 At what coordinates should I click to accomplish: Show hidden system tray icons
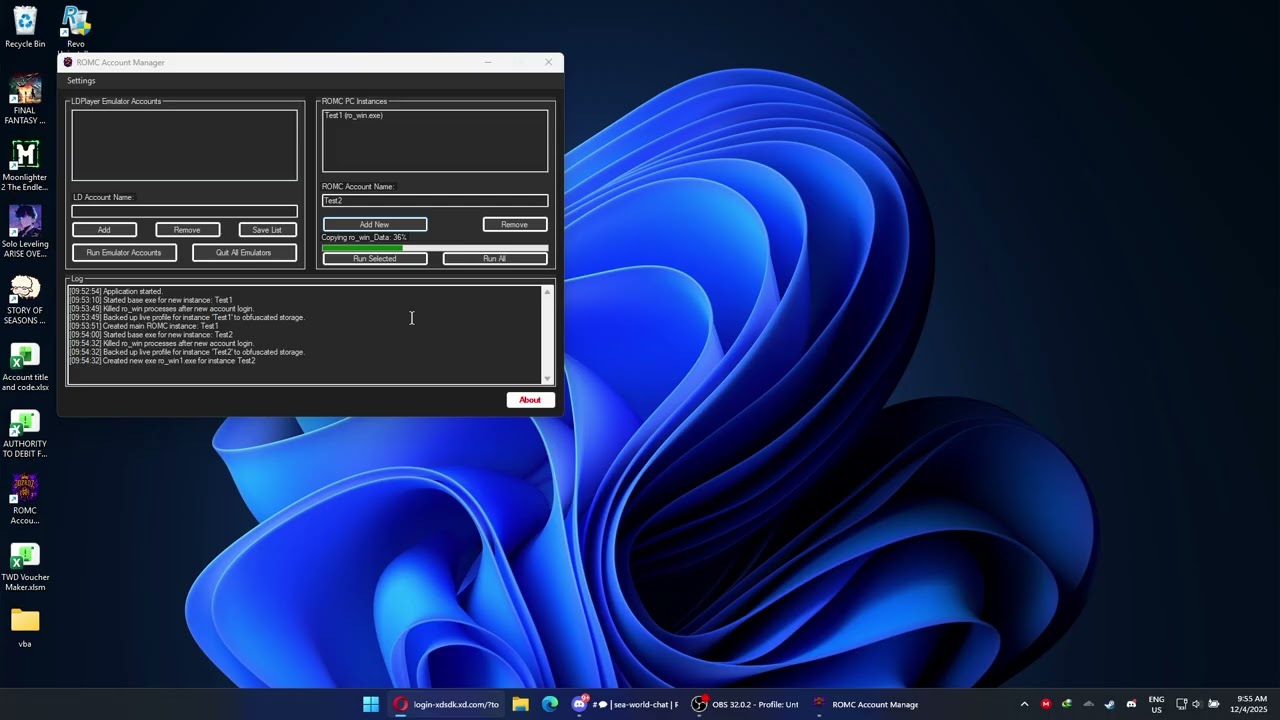click(x=1024, y=704)
